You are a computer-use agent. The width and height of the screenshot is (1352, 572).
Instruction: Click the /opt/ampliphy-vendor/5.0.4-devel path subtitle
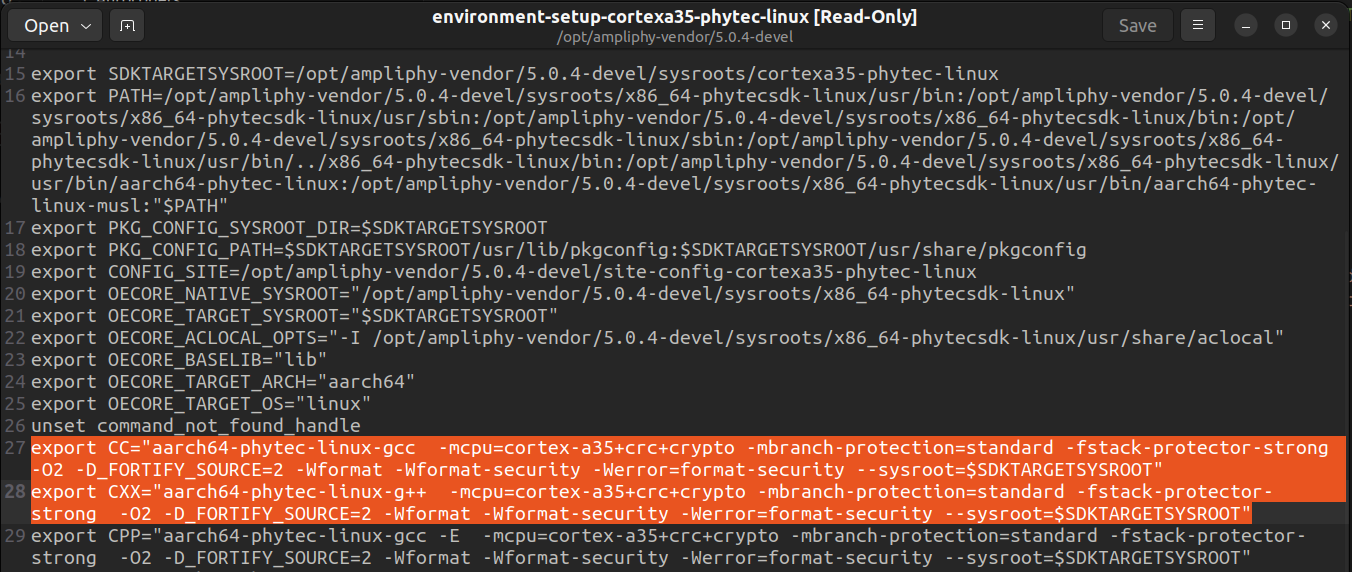click(x=674, y=38)
